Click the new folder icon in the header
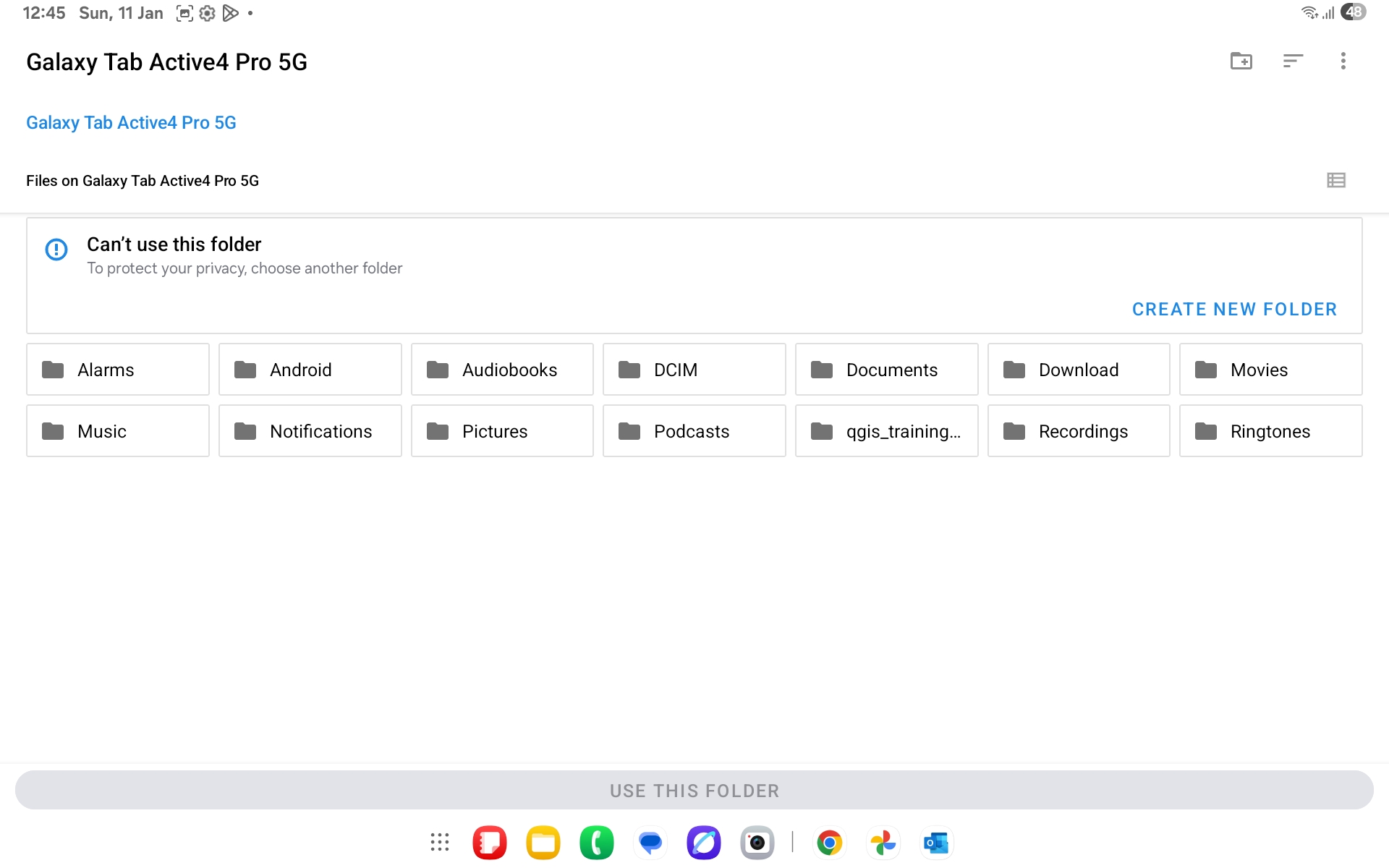1389x868 pixels. tap(1241, 61)
